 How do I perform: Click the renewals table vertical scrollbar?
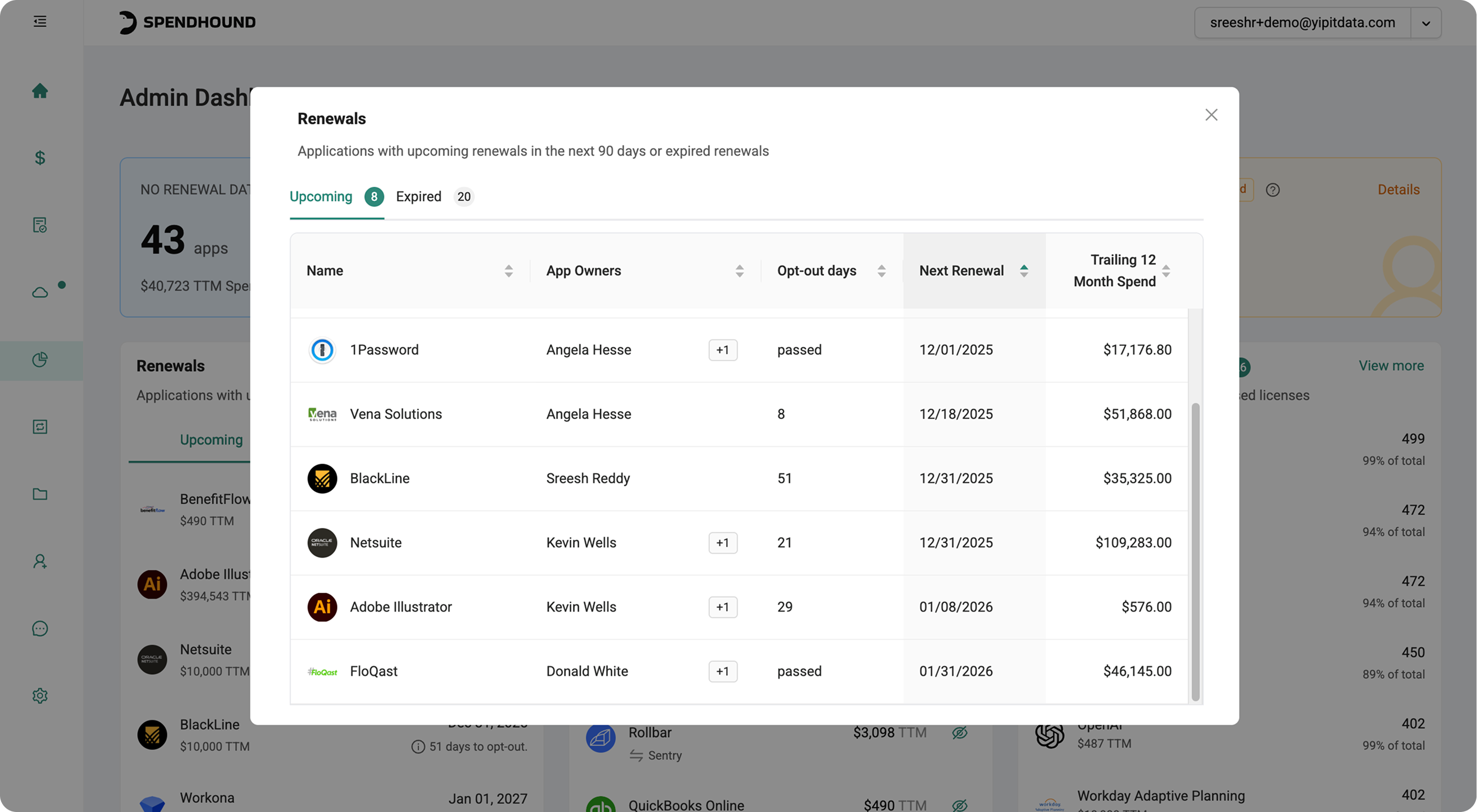1196,550
